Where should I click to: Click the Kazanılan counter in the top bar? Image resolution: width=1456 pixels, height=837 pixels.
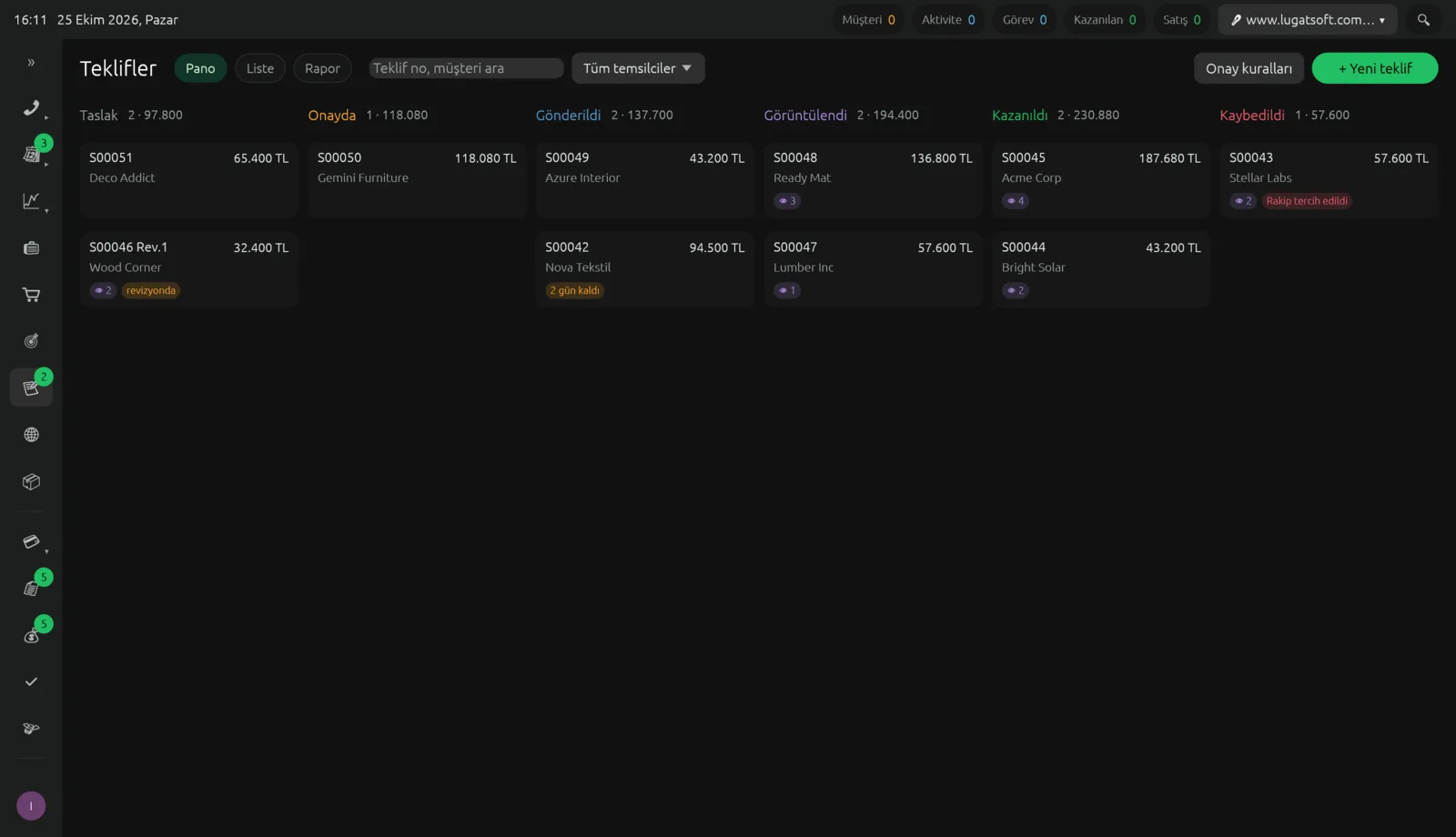tap(1105, 20)
